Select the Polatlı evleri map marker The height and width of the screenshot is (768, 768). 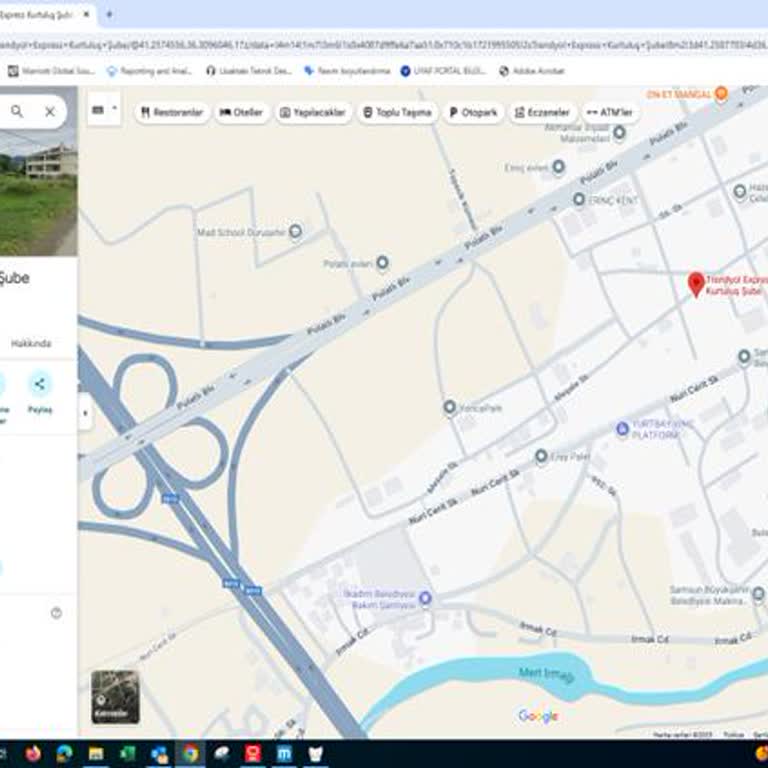pos(383,263)
